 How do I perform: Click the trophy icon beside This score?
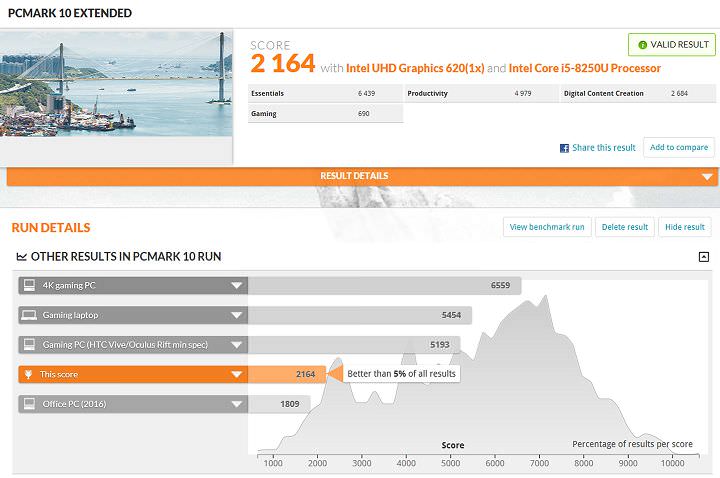(x=28, y=375)
